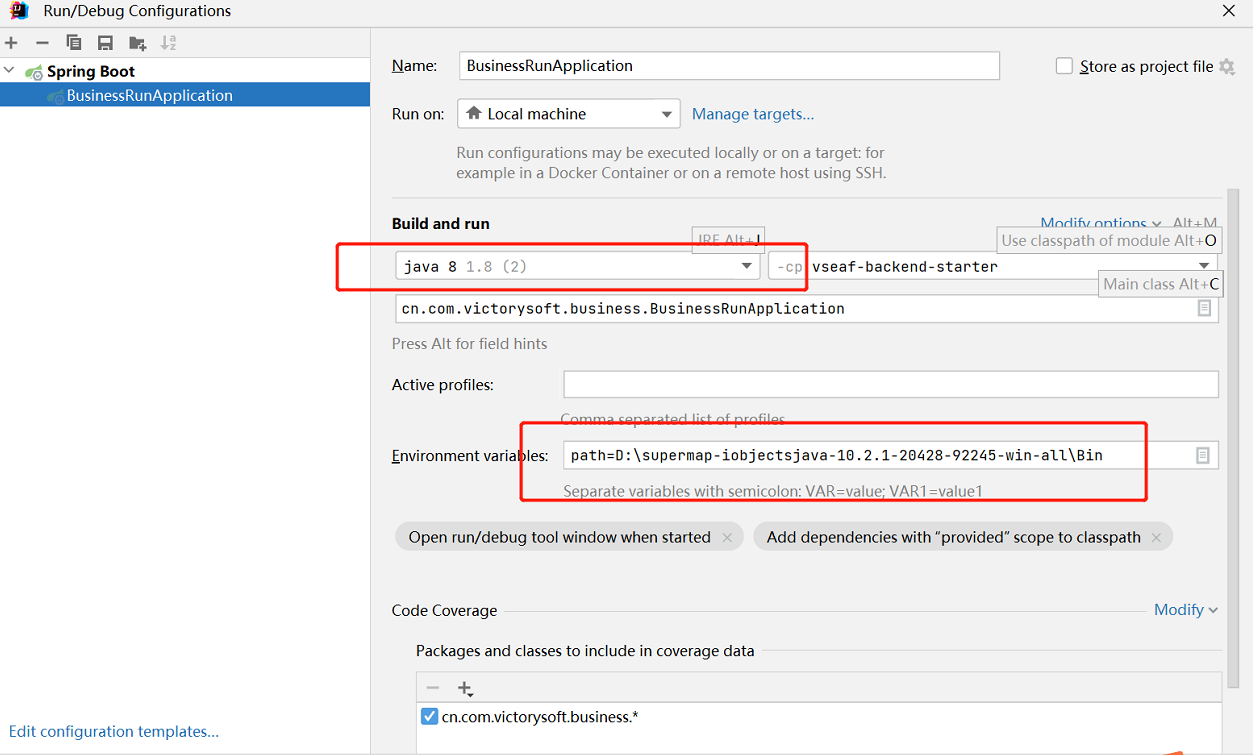The image size is (1253, 755).
Task: Click the Add New Configuration plus icon
Action: coord(12,43)
